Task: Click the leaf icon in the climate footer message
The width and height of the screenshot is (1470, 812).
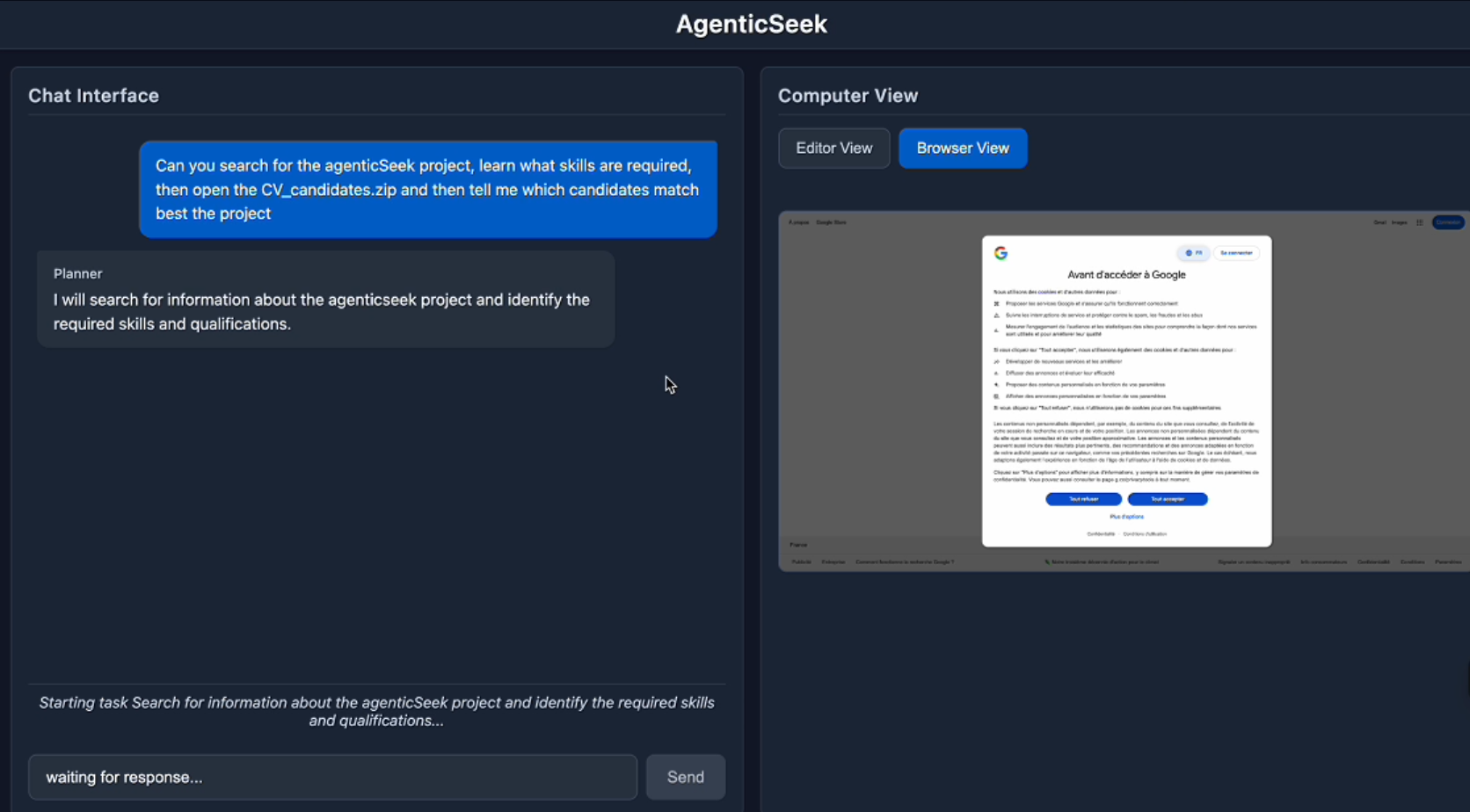Action: (x=1046, y=562)
